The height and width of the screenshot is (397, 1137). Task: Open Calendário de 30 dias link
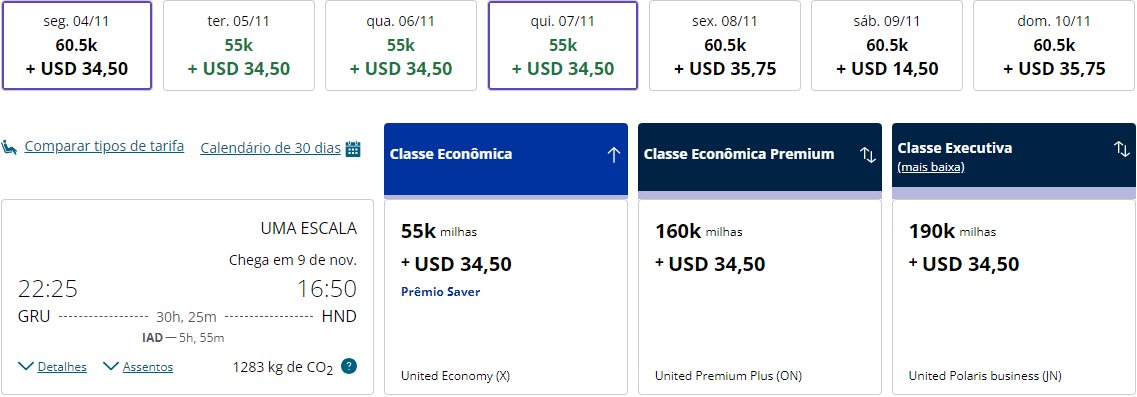[x=270, y=148]
